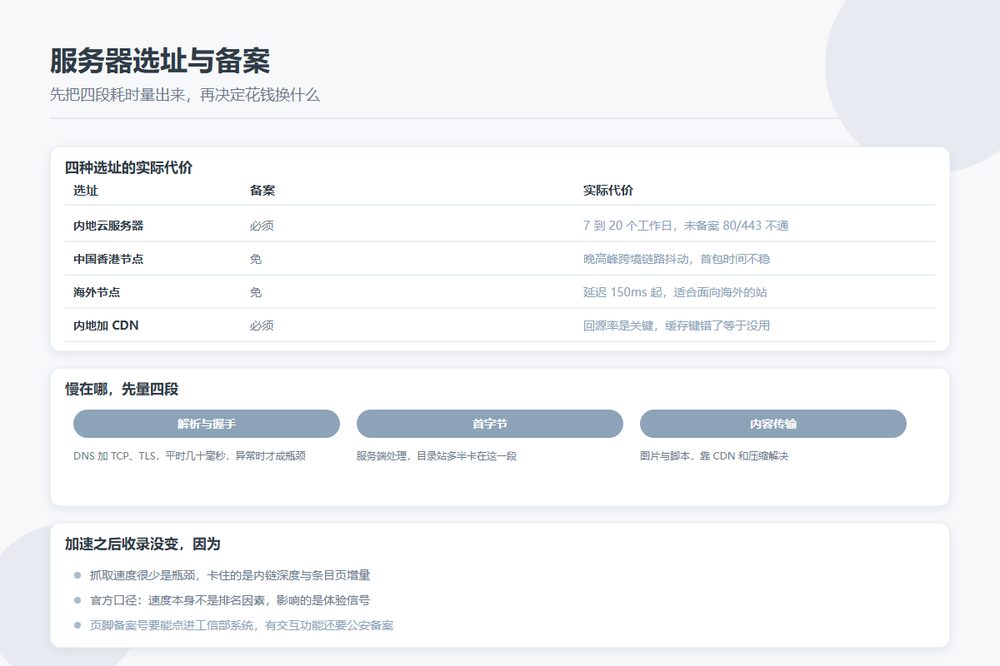Click the 备案 column header
This screenshot has height=666, width=1000.
click(262, 190)
